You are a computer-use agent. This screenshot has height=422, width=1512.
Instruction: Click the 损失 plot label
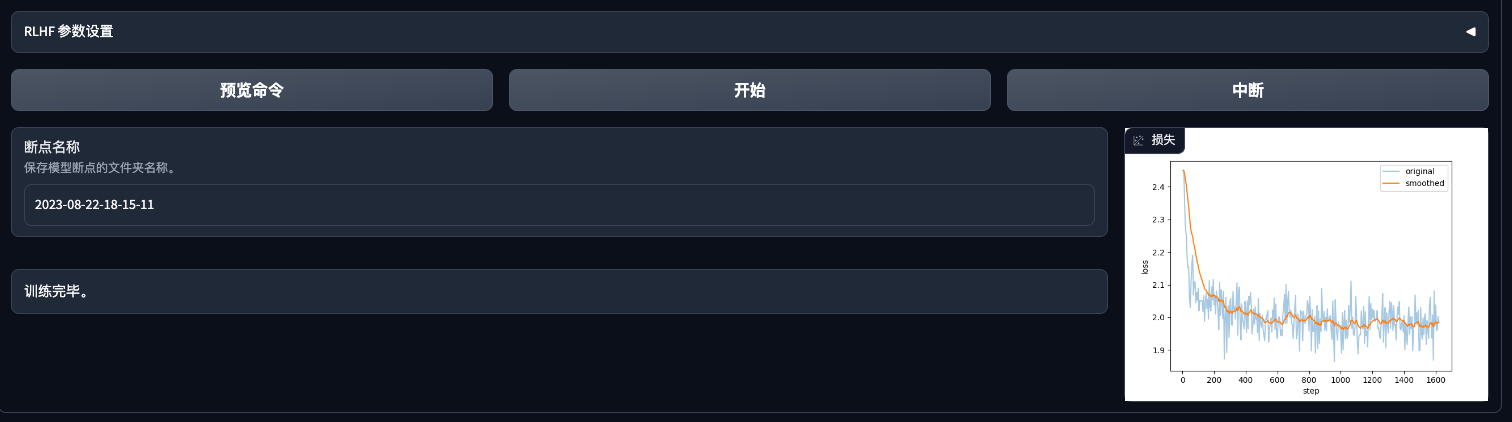click(1163, 141)
